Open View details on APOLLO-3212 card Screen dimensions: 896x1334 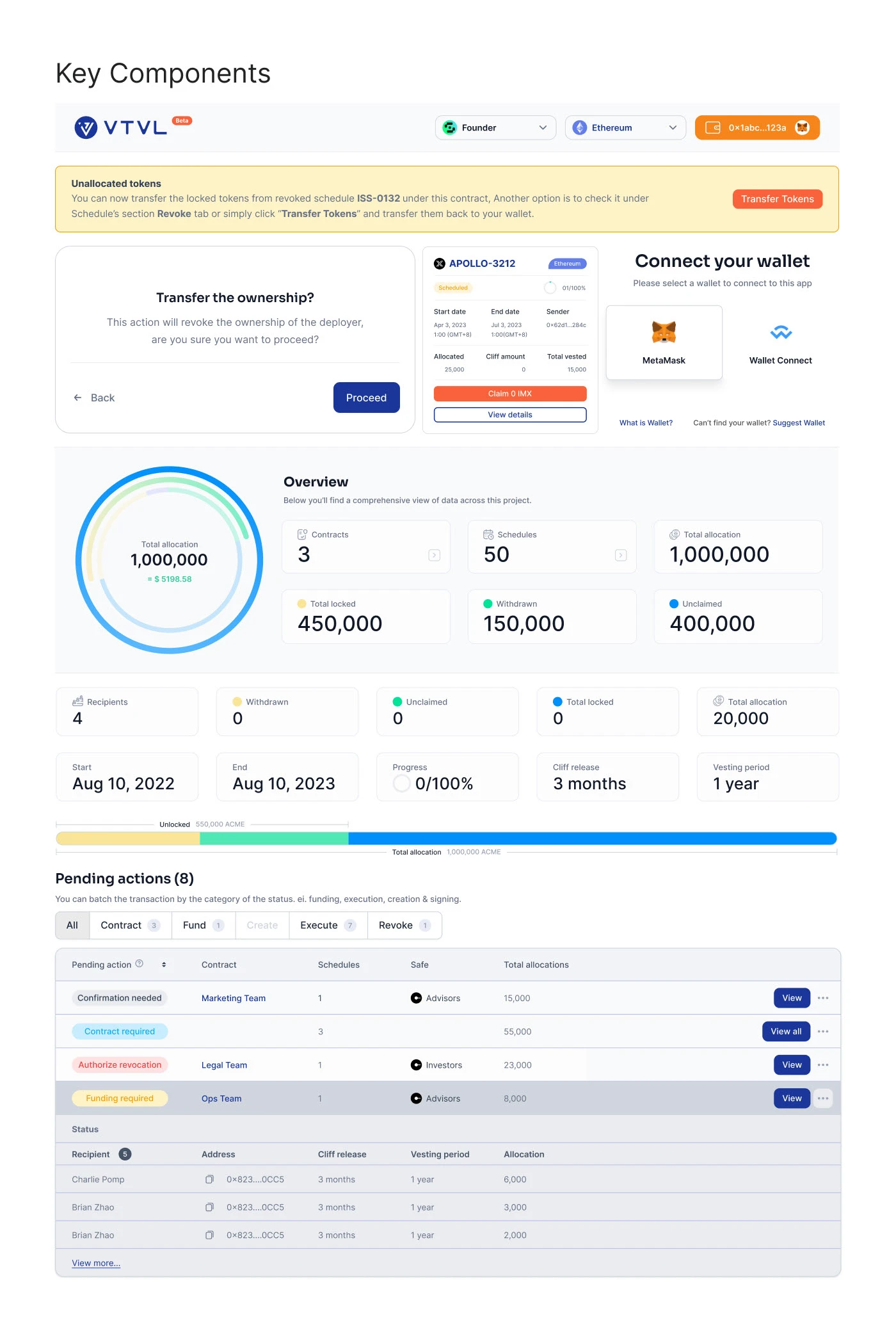(x=510, y=415)
